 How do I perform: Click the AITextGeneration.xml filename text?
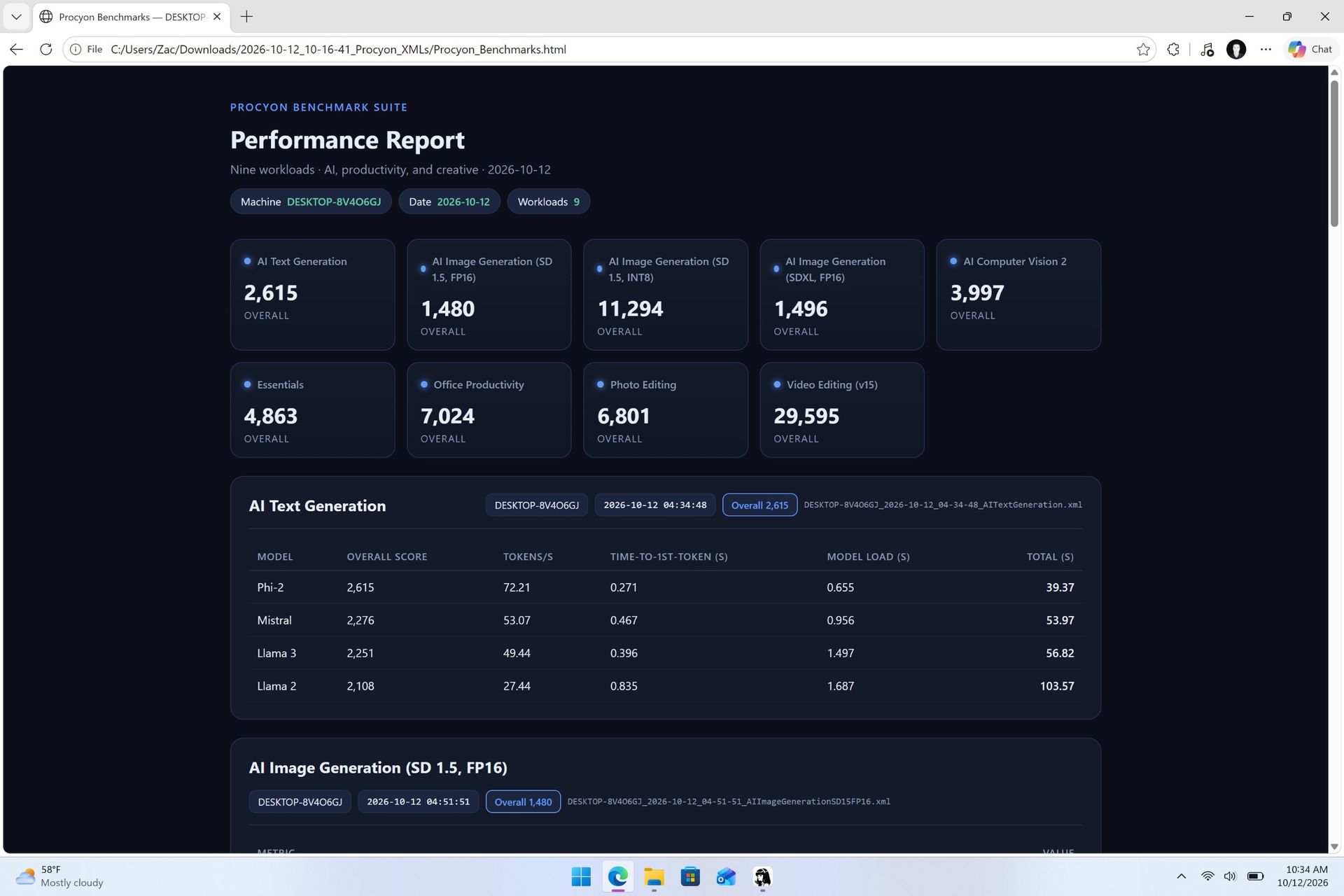point(943,505)
